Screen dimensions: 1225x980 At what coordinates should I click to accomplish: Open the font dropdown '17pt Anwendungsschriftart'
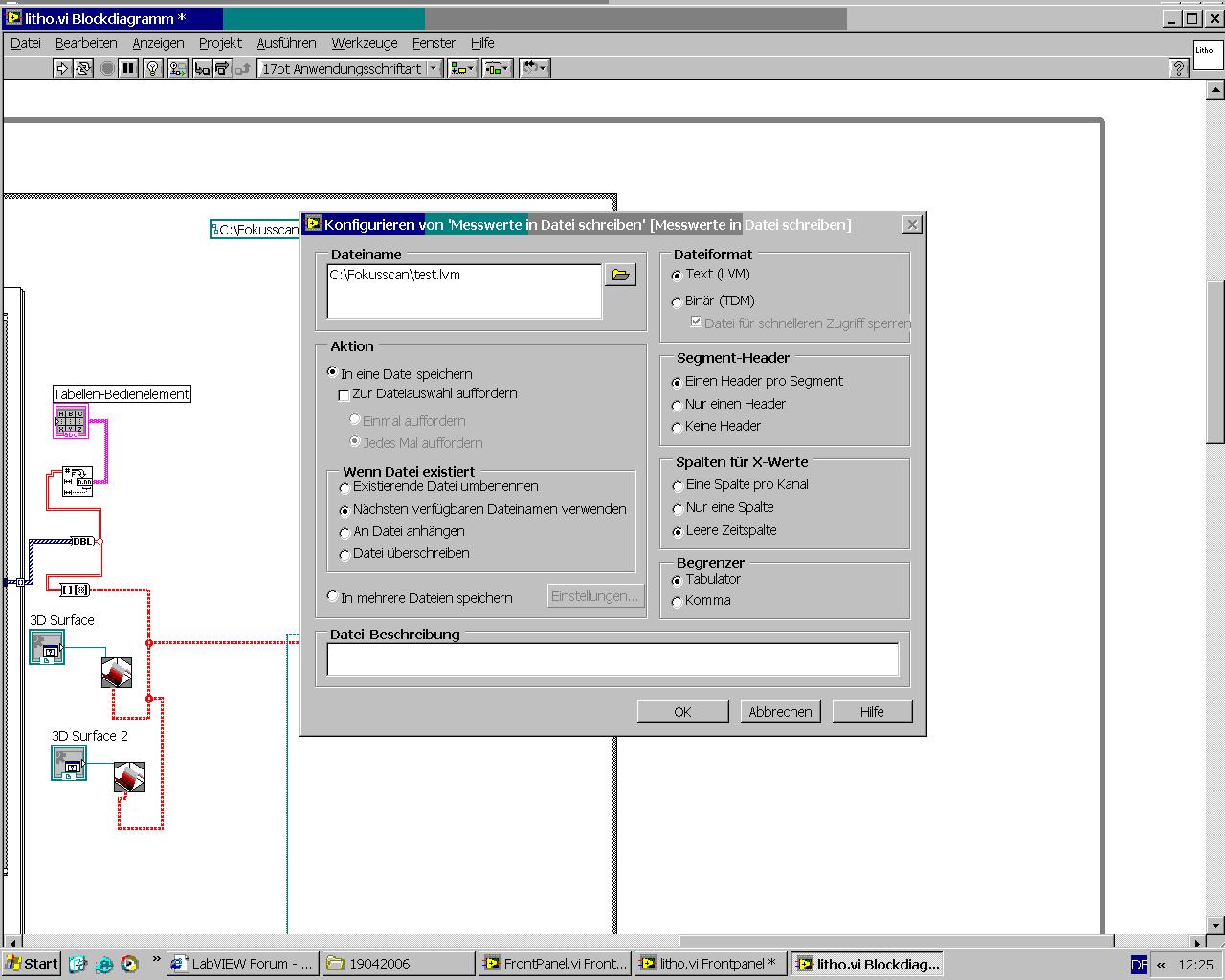tap(350, 69)
